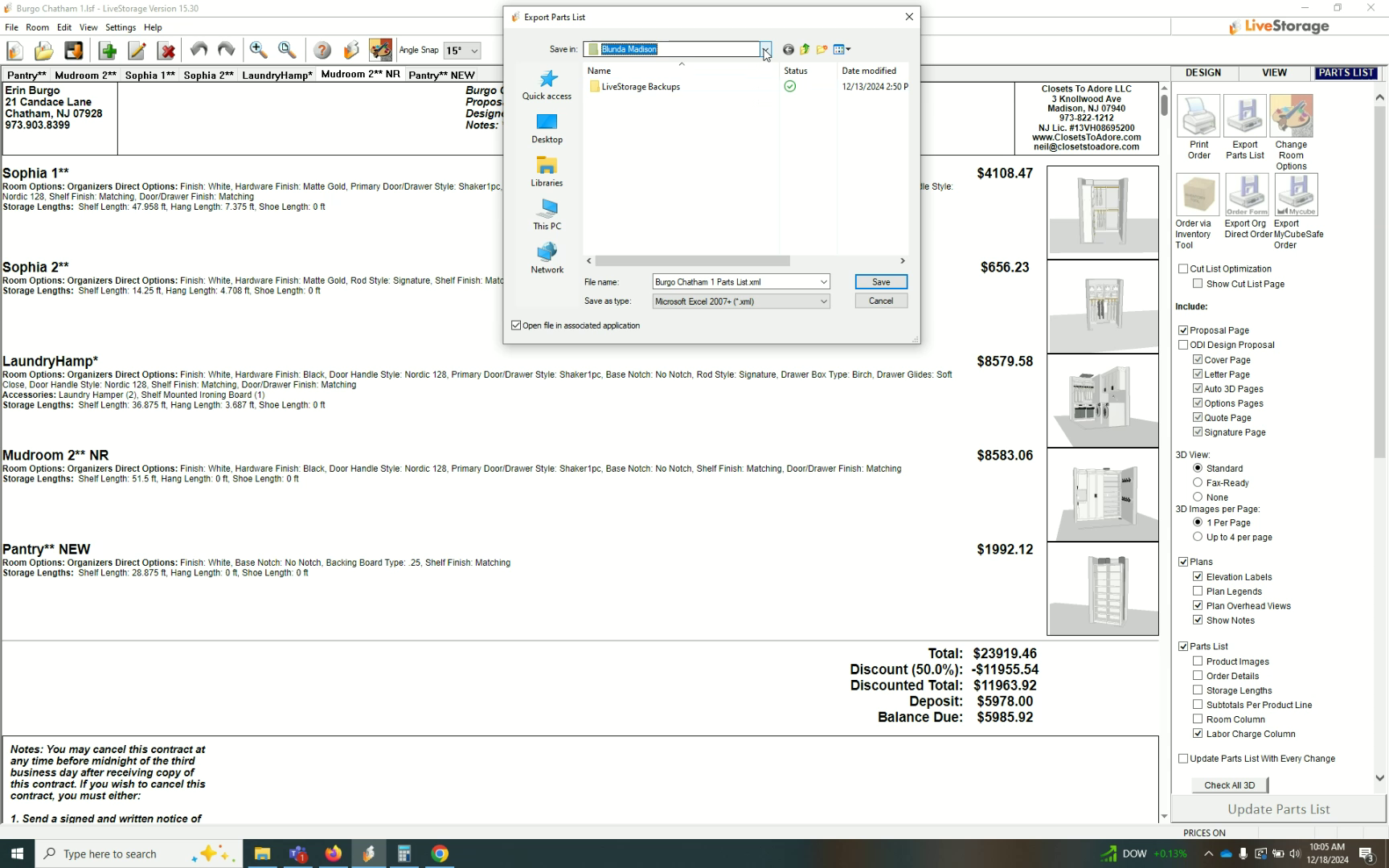Open the Settings menu
The image size is (1389, 868).
[121, 27]
